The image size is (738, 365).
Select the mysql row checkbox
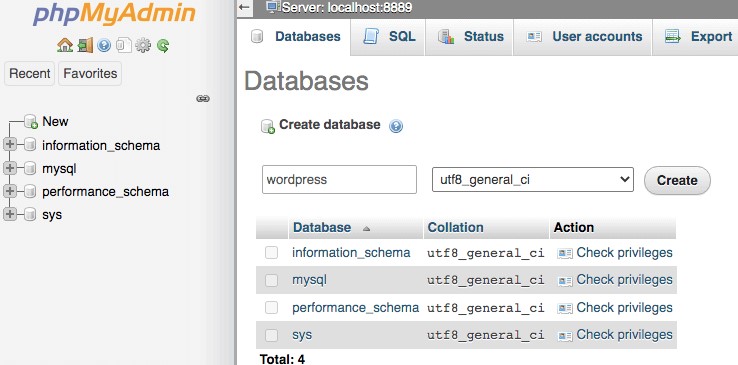[271, 280]
